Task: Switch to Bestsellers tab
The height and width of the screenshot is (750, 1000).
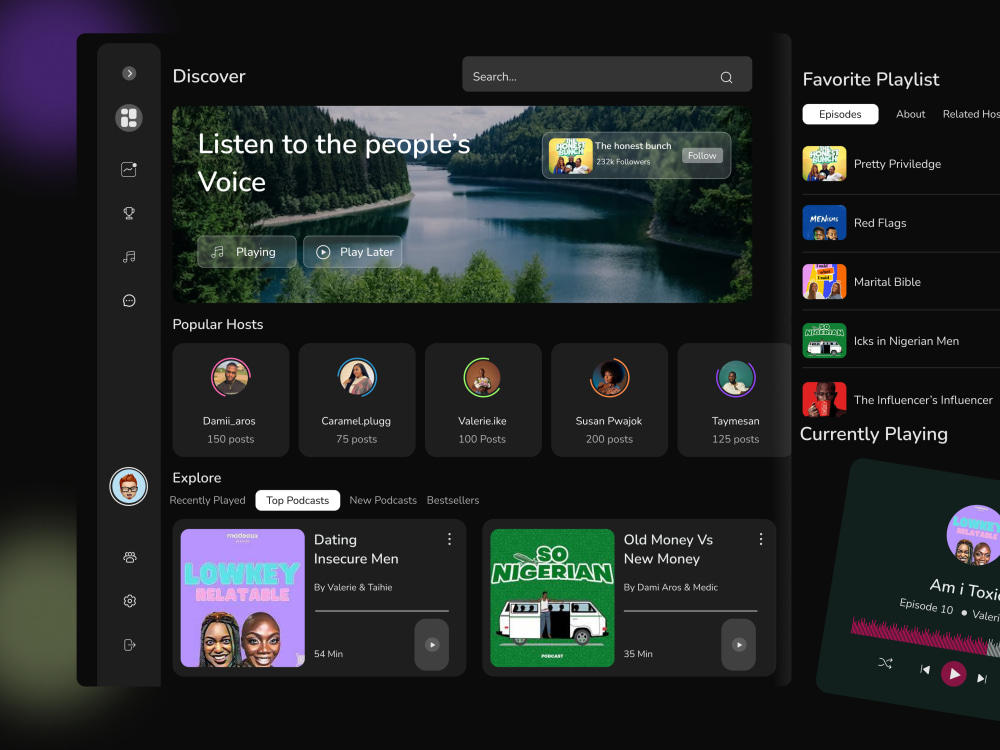Action: point(453,500)
